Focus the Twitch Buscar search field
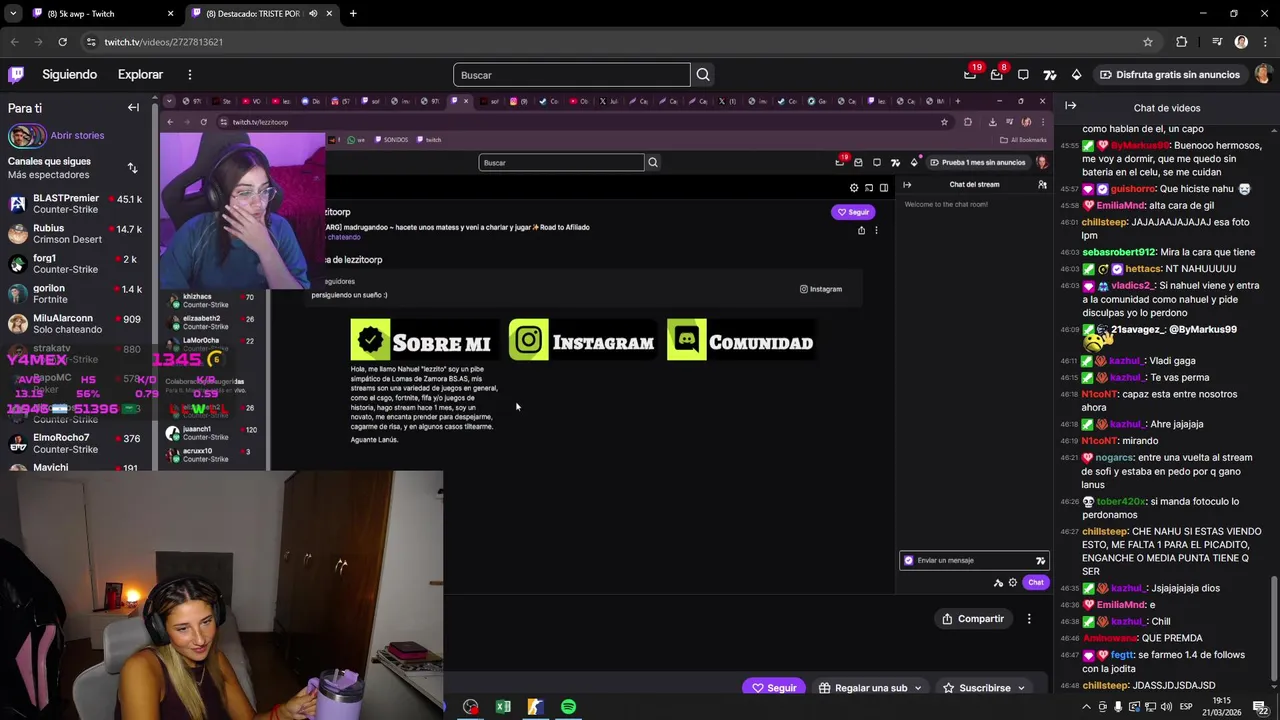This screenshot has height=720, width=1280. pyautogui.click(x=571, y=75)
